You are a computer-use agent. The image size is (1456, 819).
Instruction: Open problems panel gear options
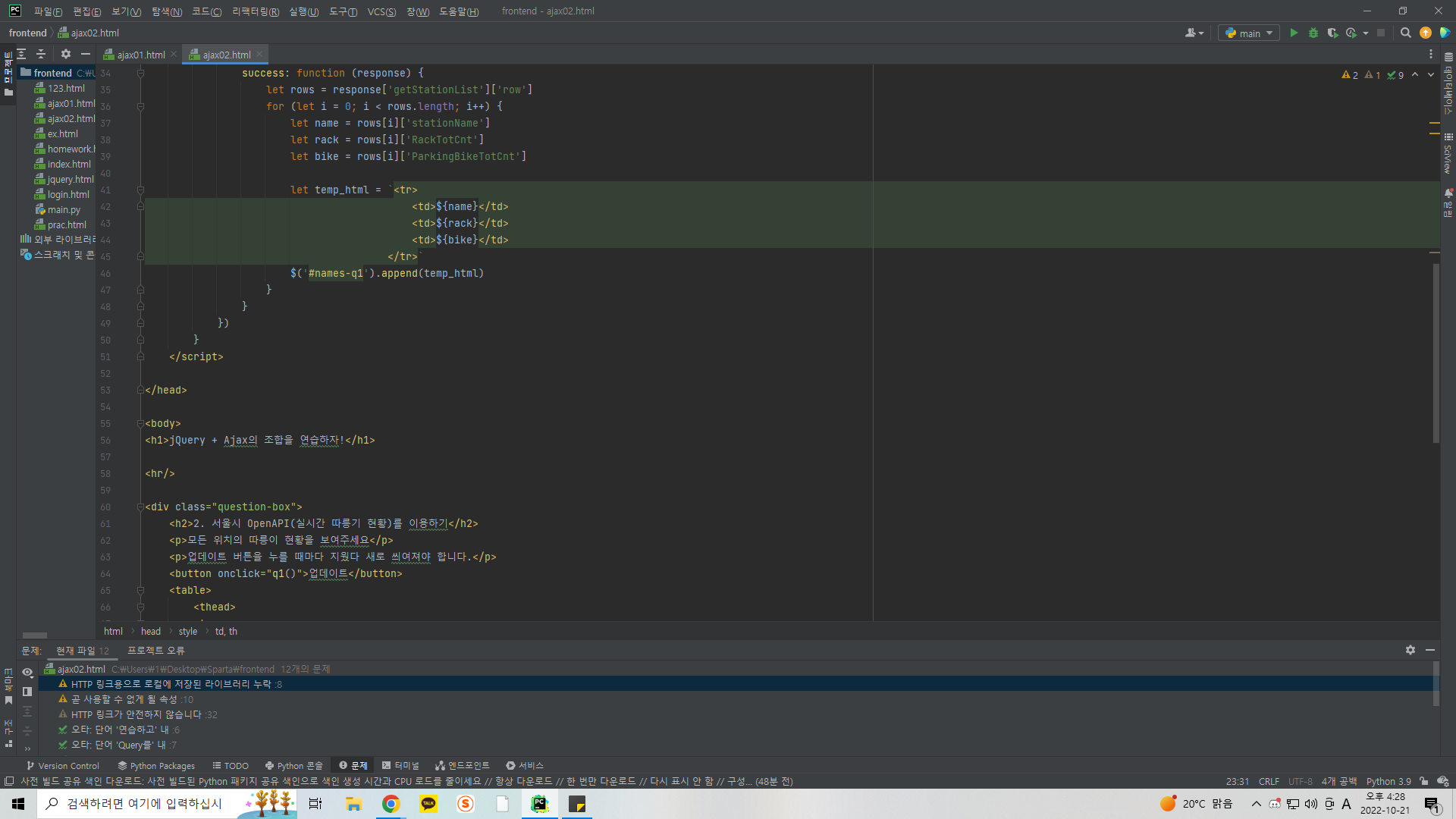pyautogui.click(x=1410, y=651)
